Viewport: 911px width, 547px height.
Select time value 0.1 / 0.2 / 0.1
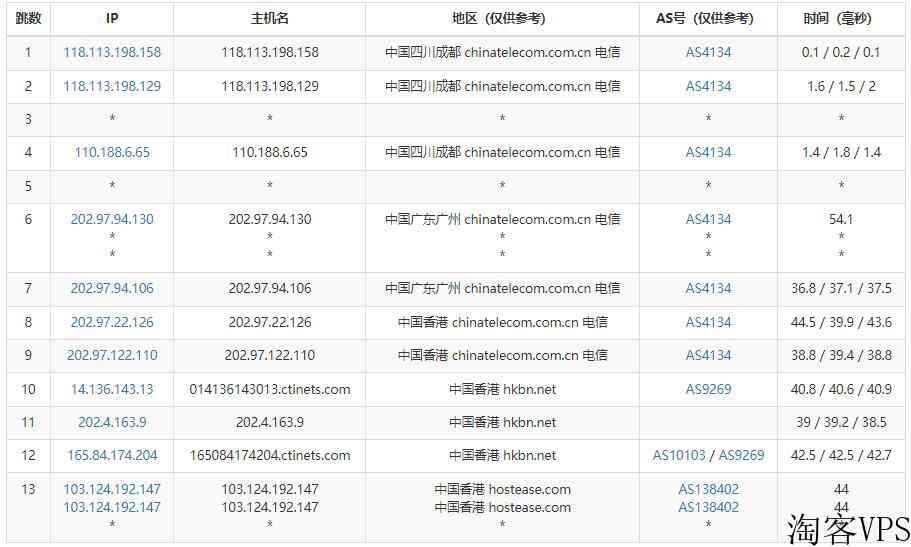click(x=841, y=52)
